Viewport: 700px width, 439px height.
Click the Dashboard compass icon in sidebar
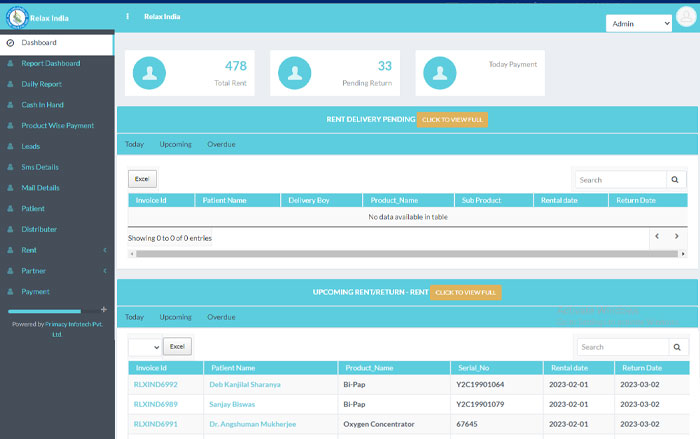tap(10, 43)
